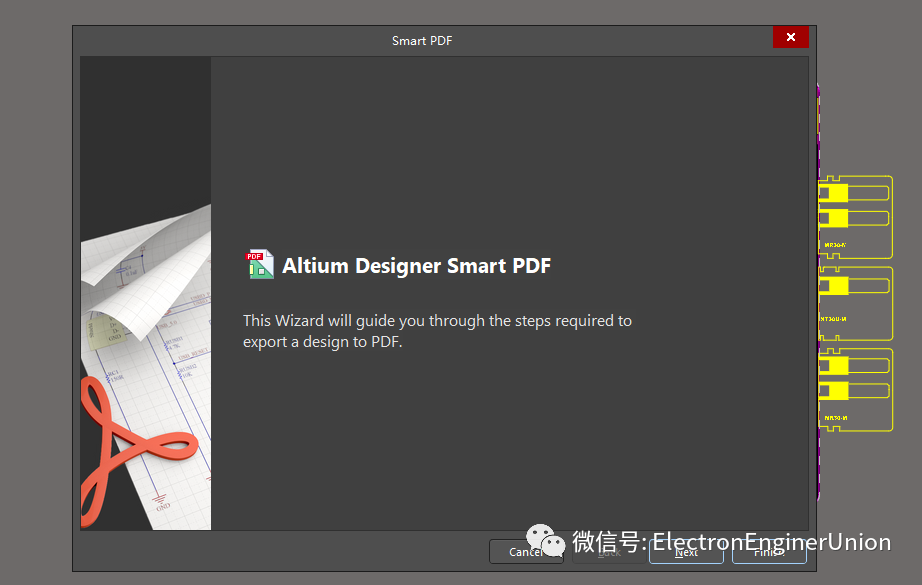
Task: Click the greyed-out Back button
Action: click(x=609, y=552)
